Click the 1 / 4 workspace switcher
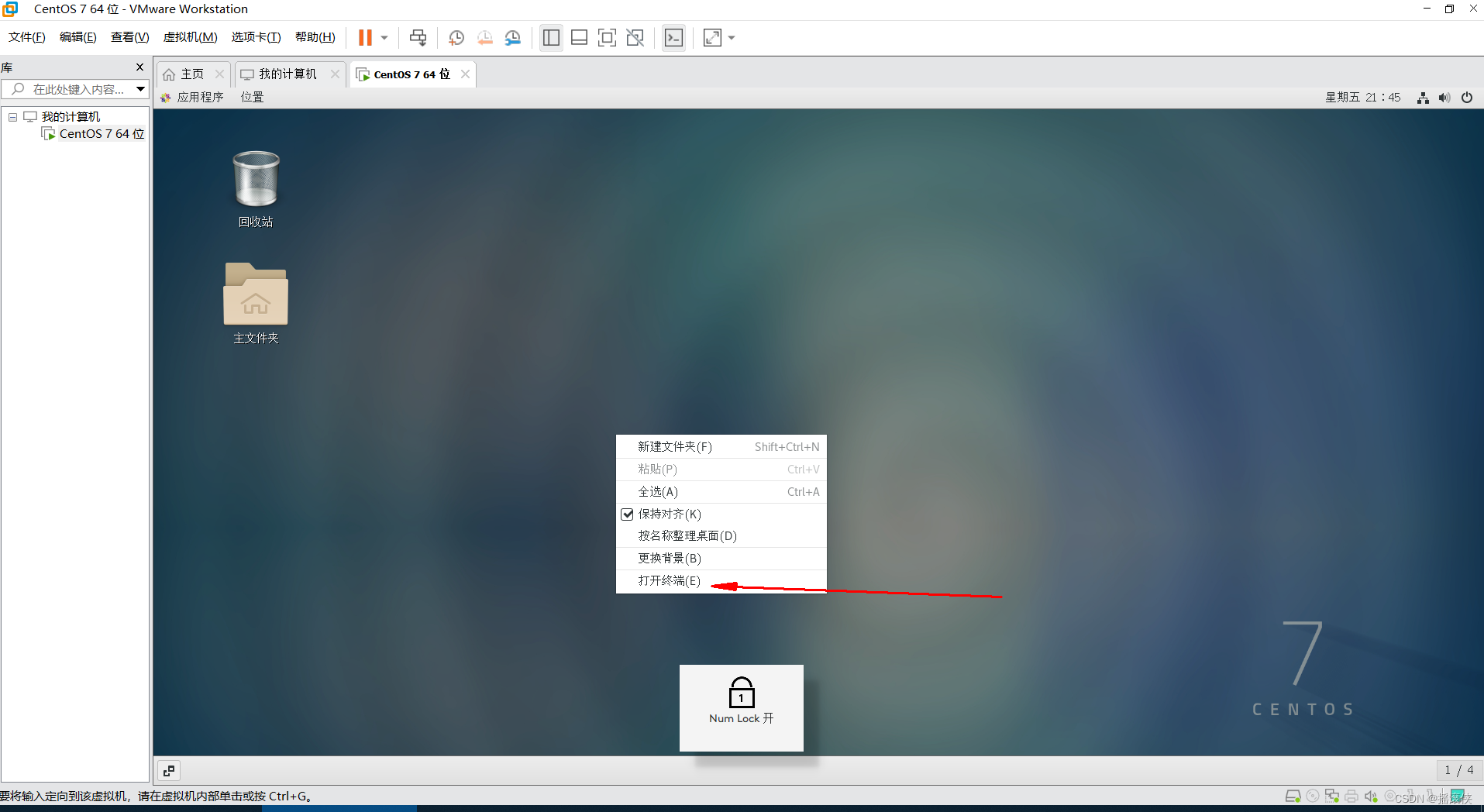The image size is (1484, 812). pyautogui.click(x=1459, y=770)
